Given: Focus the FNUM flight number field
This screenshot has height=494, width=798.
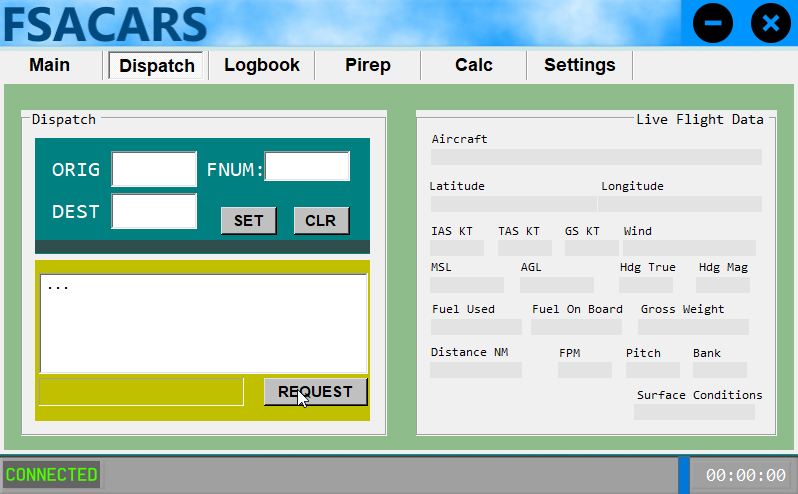Looking at the screenshot, I should tap(307, 167).
